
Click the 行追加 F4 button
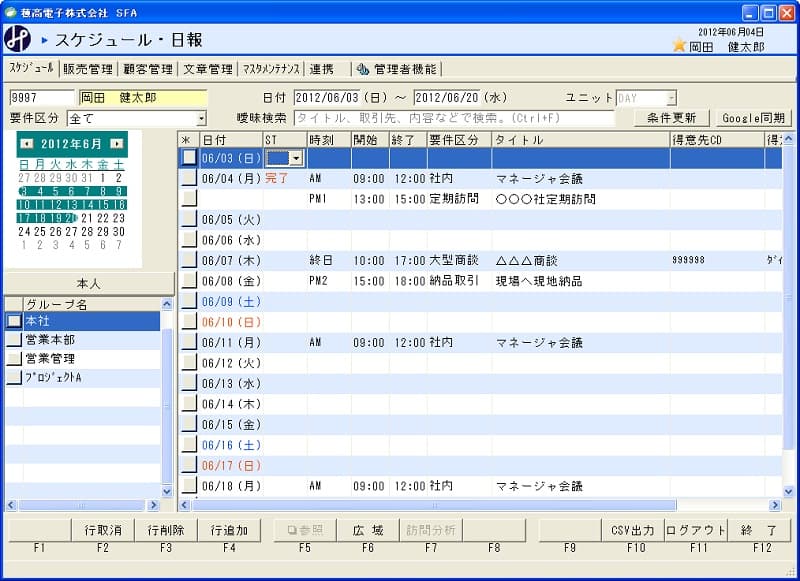[229, 531]
